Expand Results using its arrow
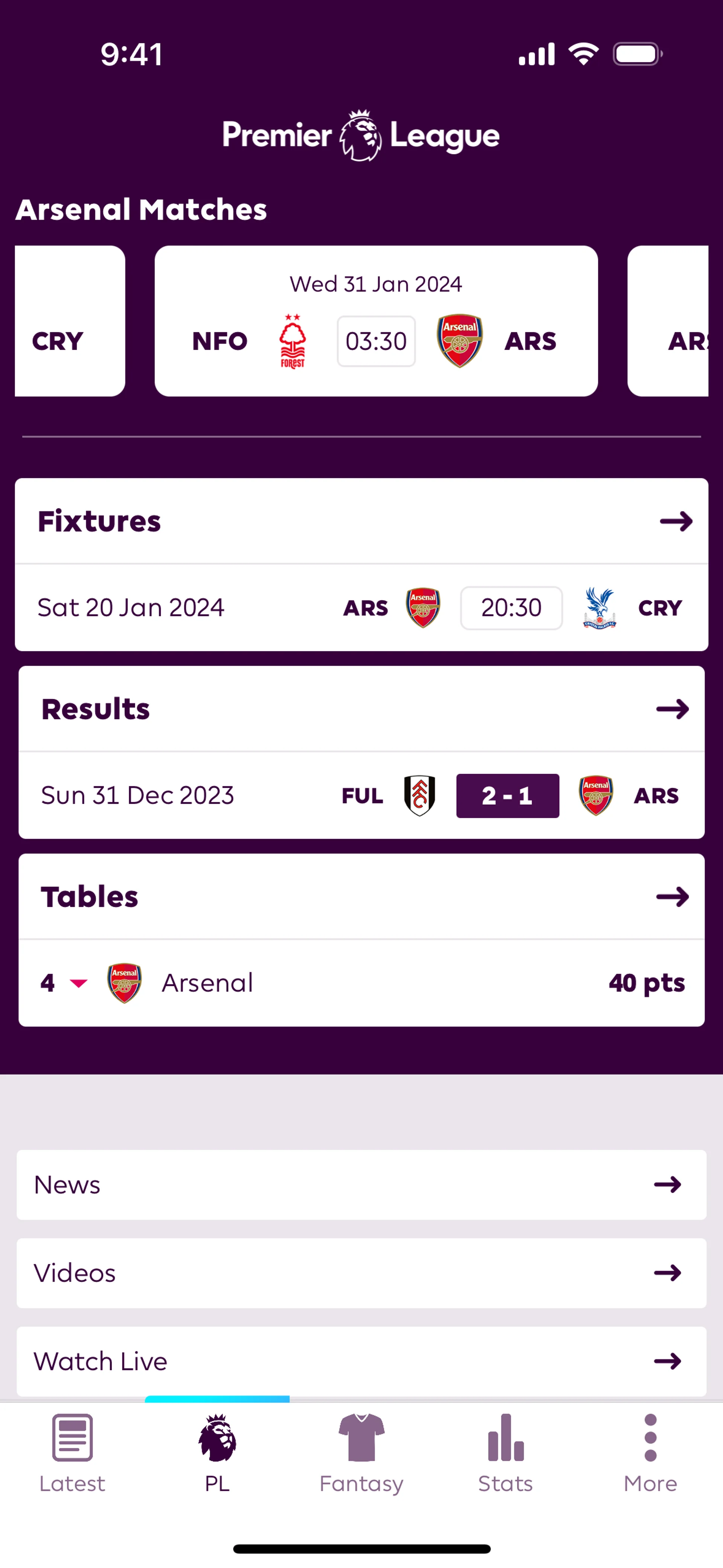This screenshot has height=1568, width=723. [673, 709]
